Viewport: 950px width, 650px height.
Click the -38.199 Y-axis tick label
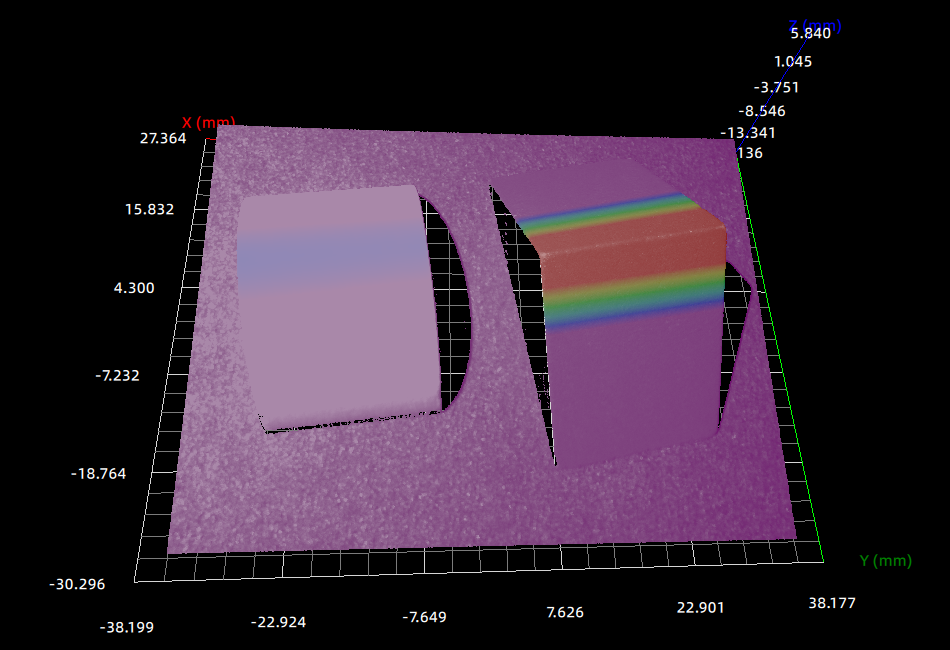pos(127,627)
